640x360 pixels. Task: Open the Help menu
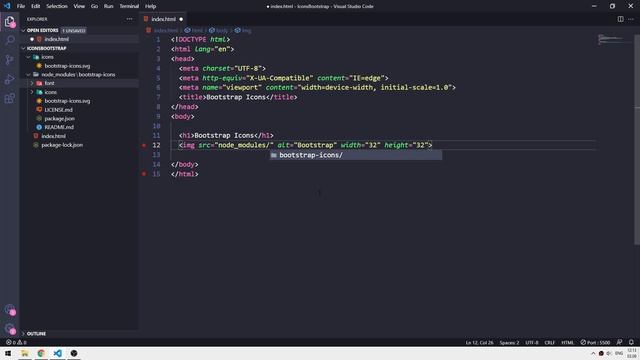click(151, 6)
